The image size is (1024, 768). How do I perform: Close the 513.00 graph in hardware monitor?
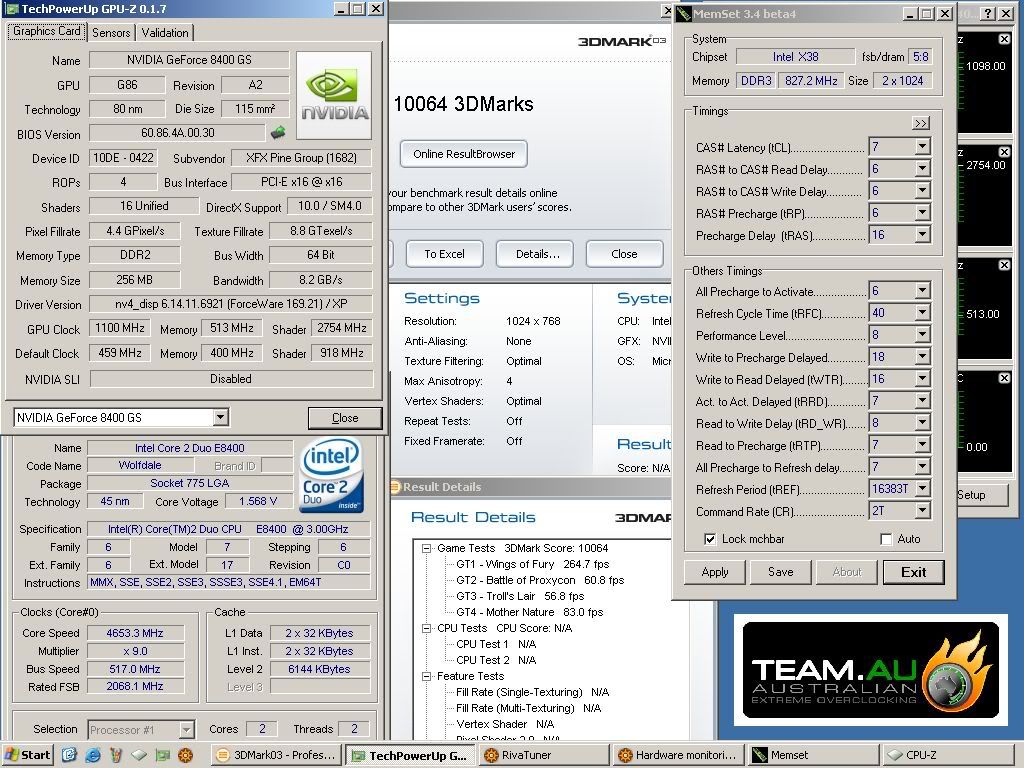coord(1004,264)
